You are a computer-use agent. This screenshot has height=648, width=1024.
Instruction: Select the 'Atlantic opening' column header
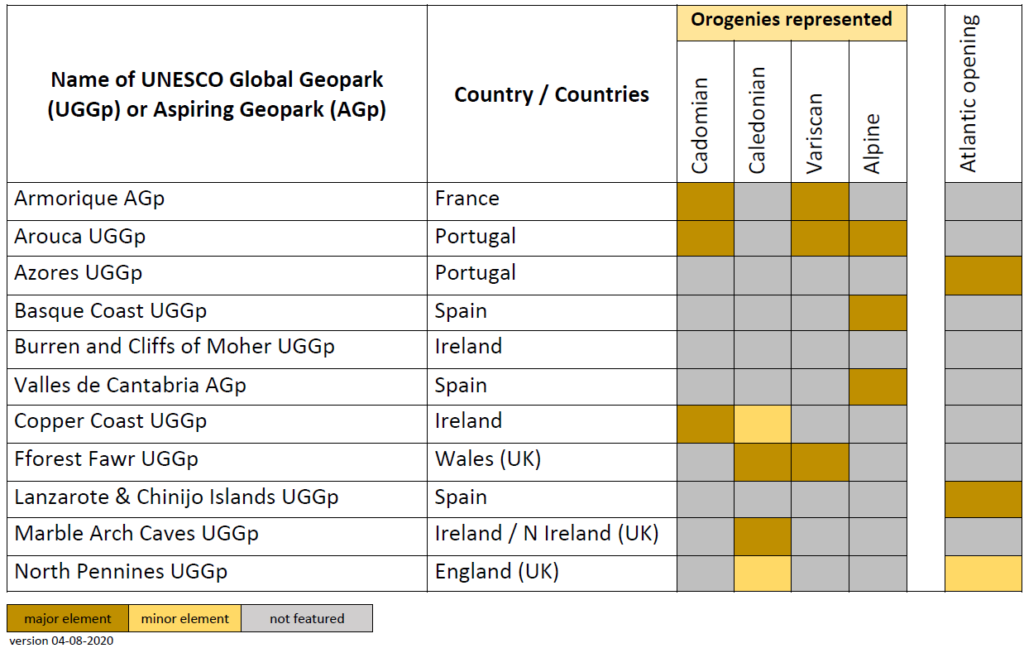point(984,94)
